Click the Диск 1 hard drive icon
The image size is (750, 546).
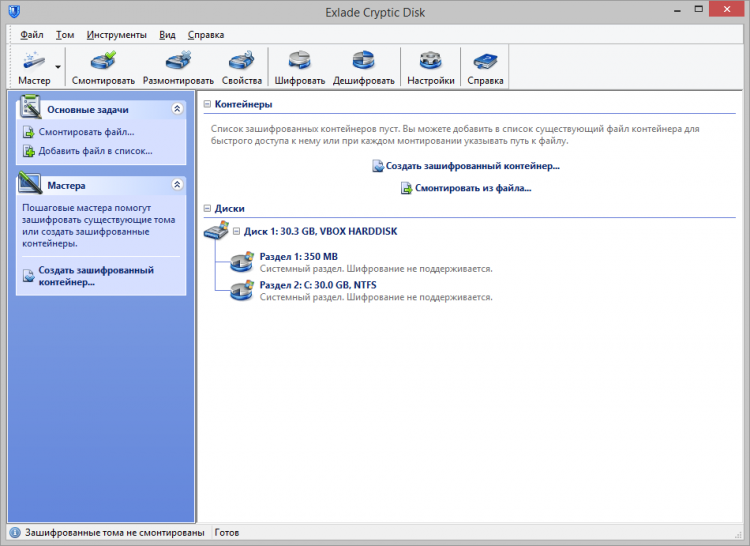pos(216,230)
